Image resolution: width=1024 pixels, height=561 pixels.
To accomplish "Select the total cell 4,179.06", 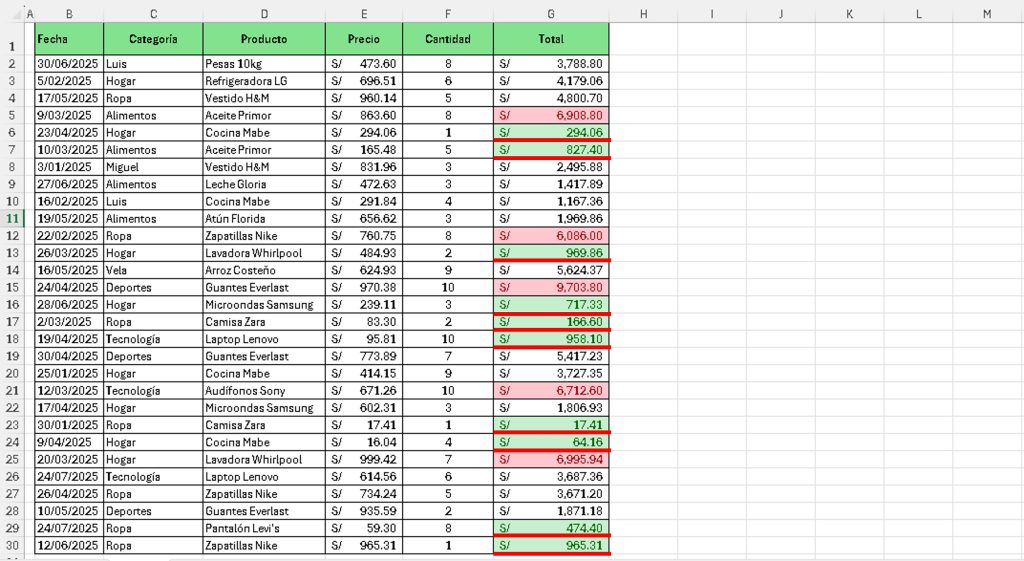I will pos(551,81).
